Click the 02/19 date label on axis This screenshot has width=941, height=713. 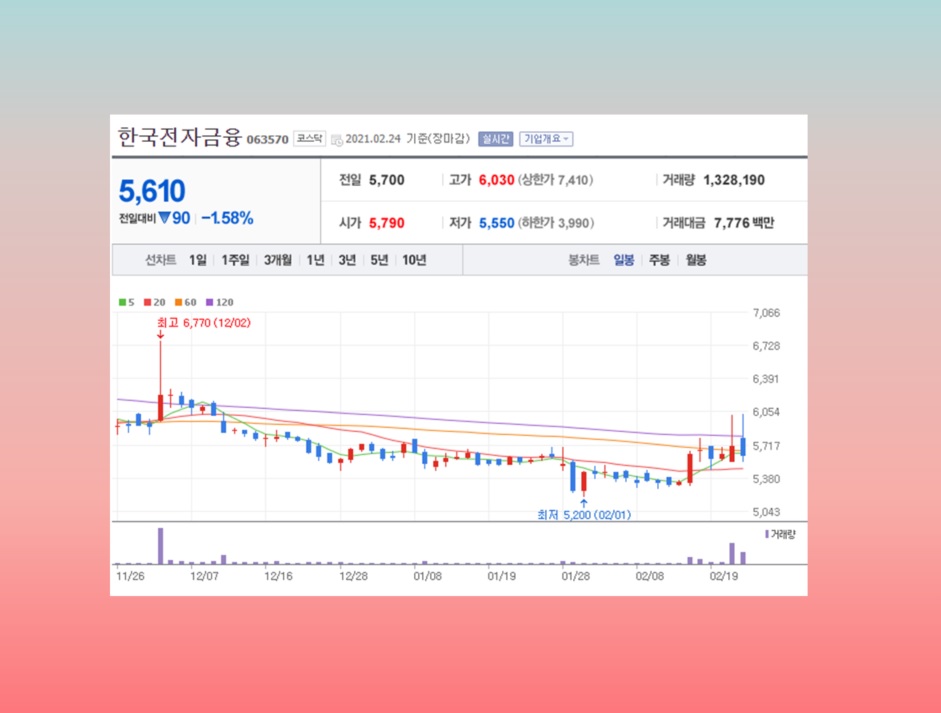724,576
